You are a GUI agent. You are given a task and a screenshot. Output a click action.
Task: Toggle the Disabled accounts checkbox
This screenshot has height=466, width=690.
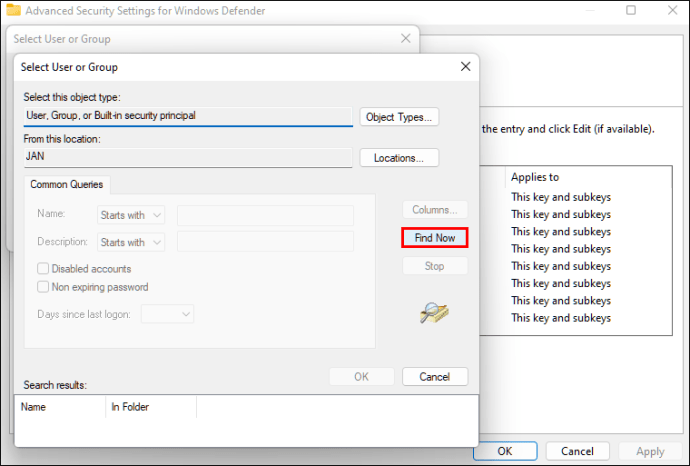[x=44, y=269]
